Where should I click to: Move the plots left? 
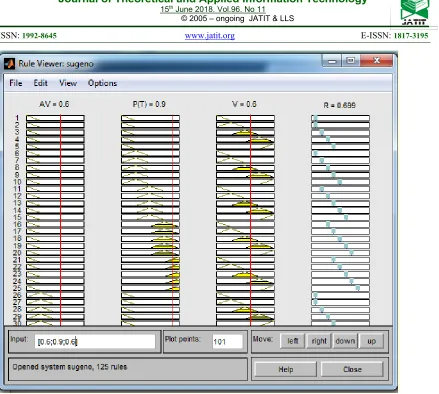(292, 341)
